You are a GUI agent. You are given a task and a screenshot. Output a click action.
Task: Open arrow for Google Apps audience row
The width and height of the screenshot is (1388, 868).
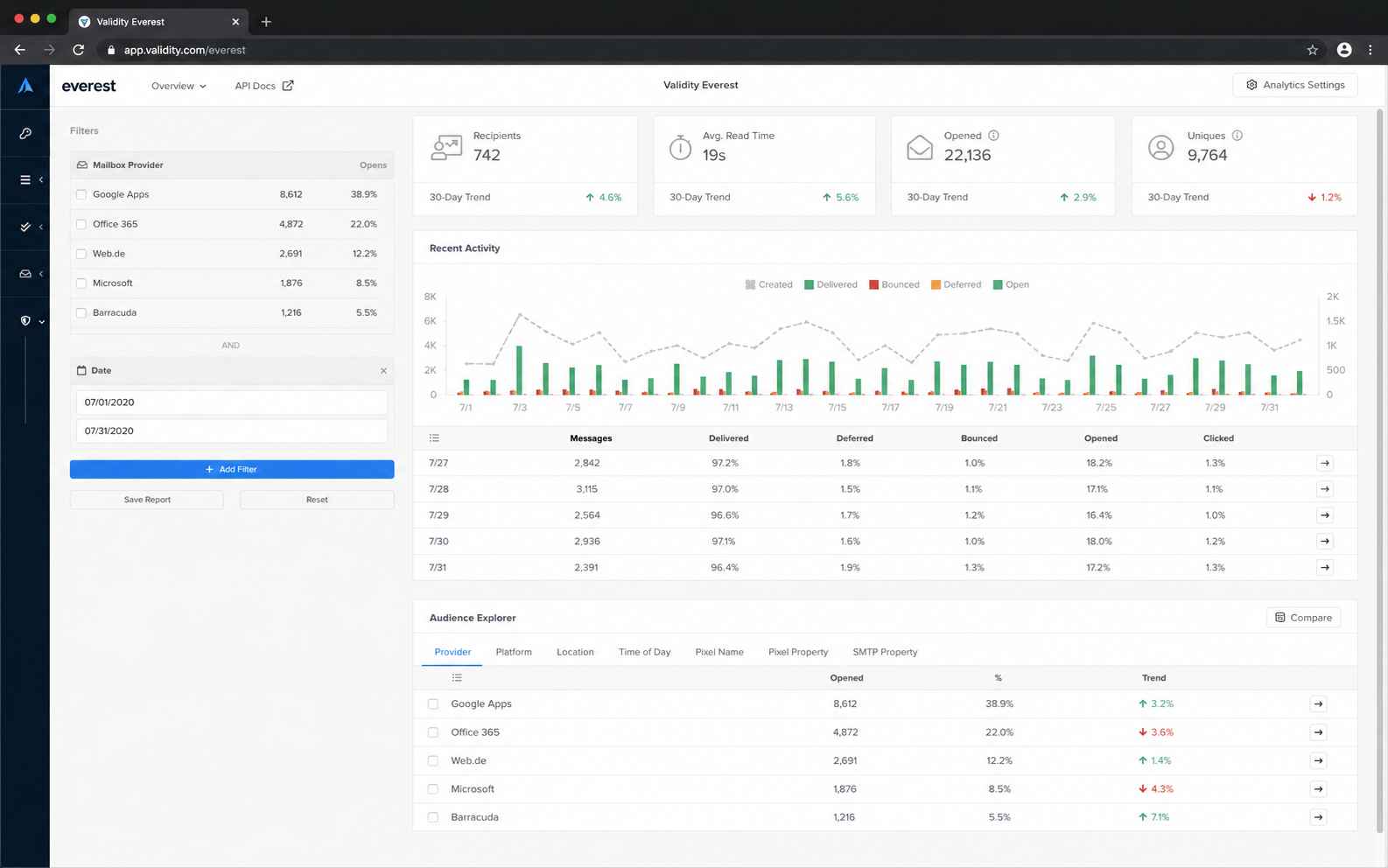click(1319, 703)
